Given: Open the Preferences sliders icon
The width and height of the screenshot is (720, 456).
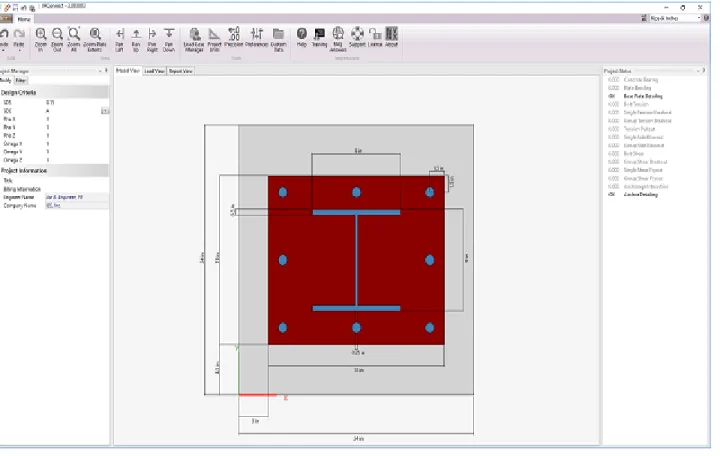Looking at the screenshot, I should [257, 34].
